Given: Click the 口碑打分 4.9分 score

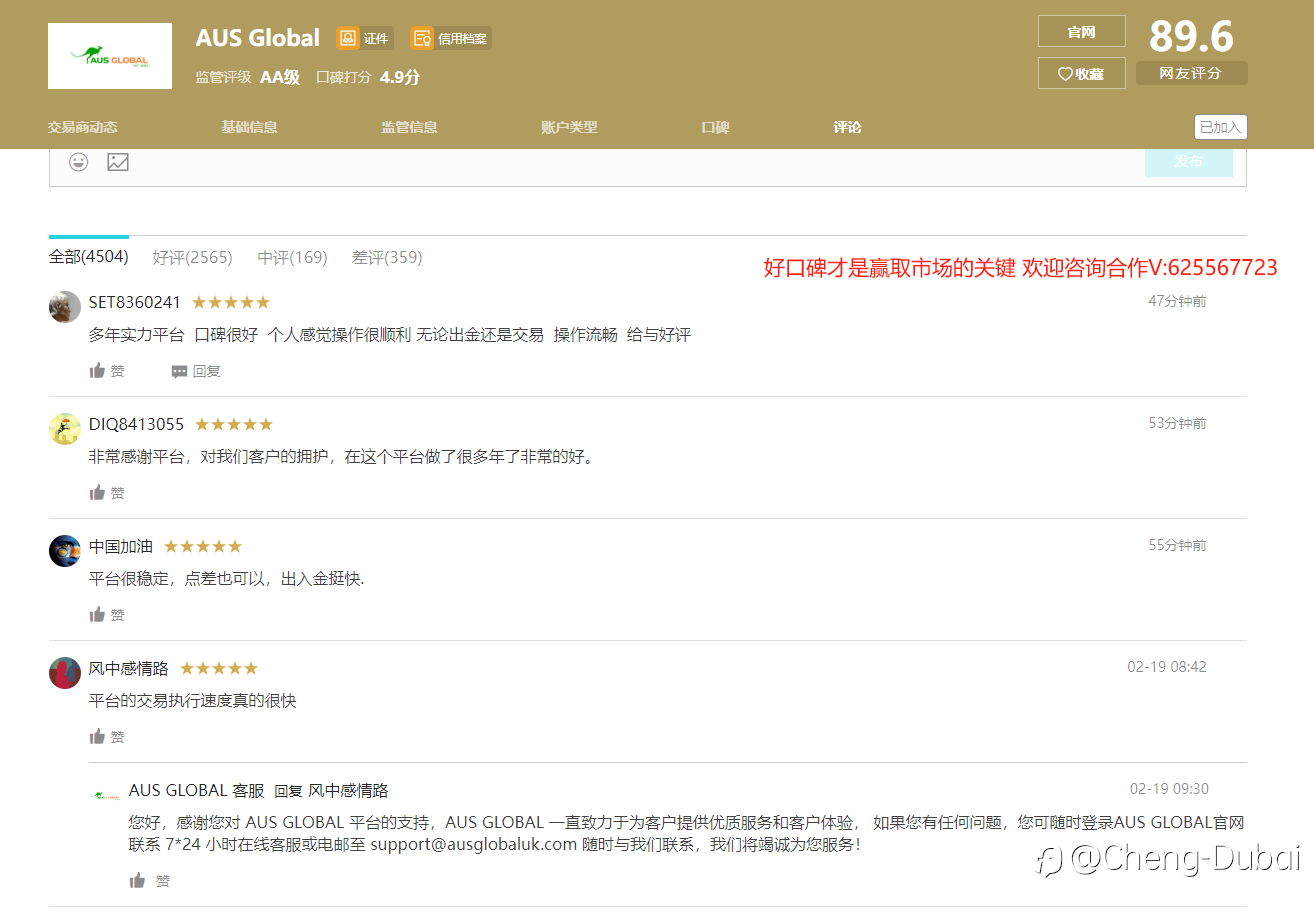Looking at the screenshot, I should pyautogui.click(x=368, y=77).
